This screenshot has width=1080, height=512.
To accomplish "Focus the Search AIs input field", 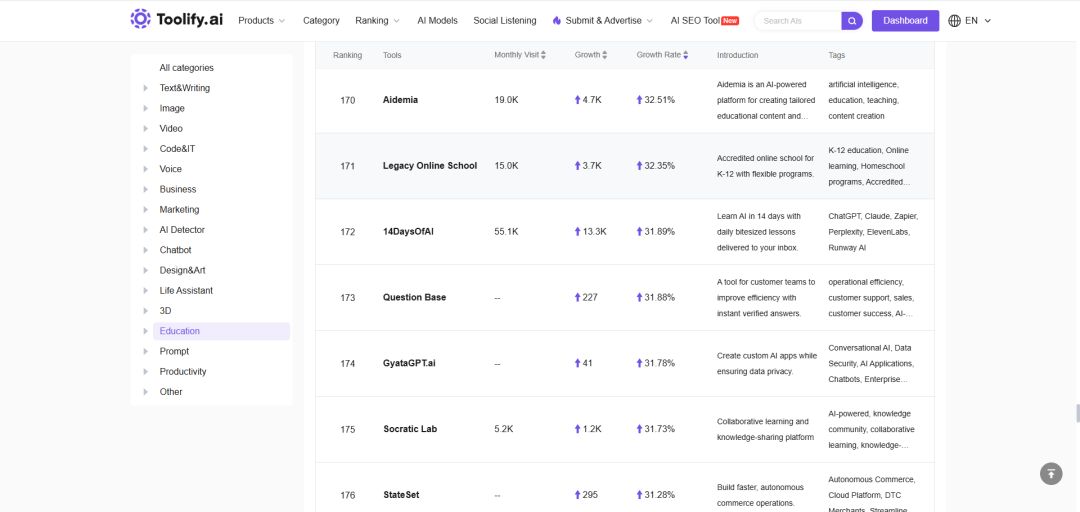I will coord(799,21).
